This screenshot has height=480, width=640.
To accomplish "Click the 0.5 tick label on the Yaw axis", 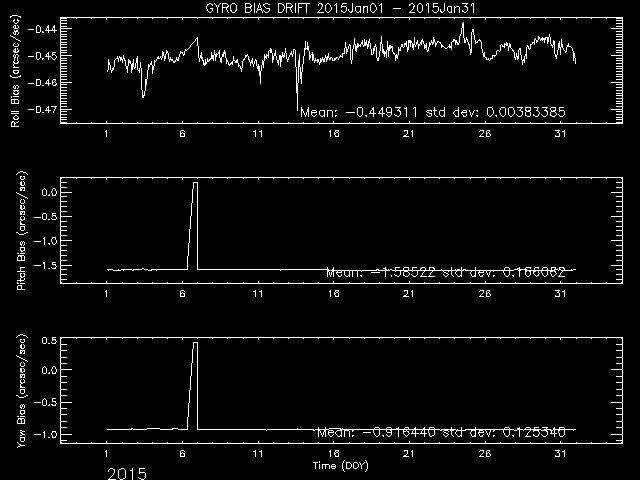I will pos(50,340).
